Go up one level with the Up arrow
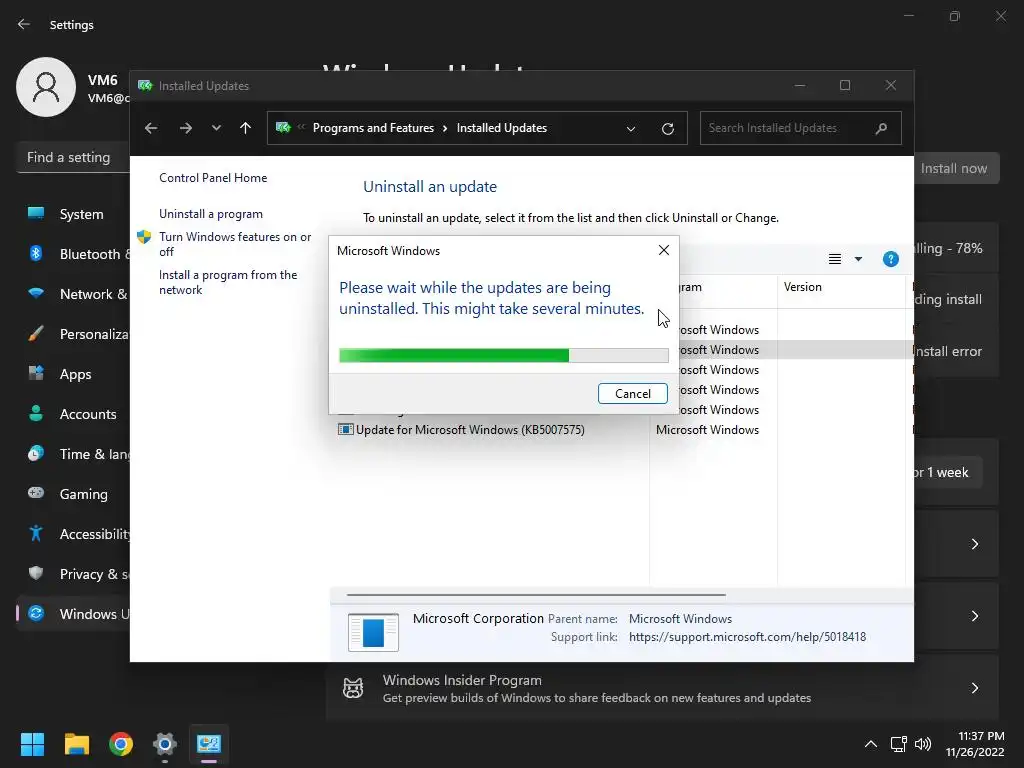The width and height of the screenshot is (1024, 768). pyautogui.click(x=246, y=128)
